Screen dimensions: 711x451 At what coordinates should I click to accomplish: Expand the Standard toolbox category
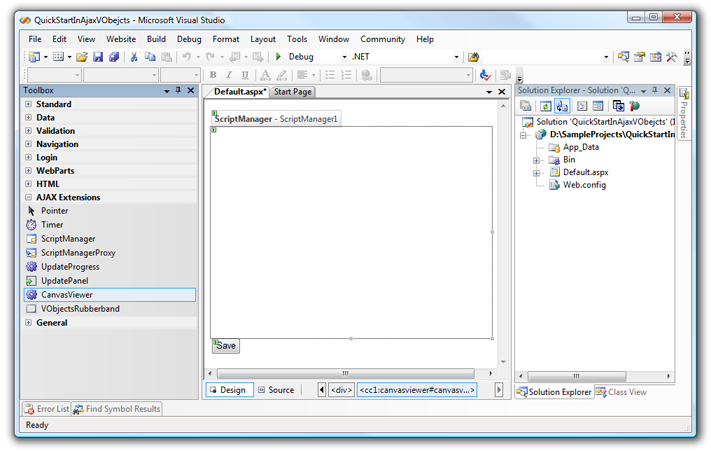(x=28, y=104)
